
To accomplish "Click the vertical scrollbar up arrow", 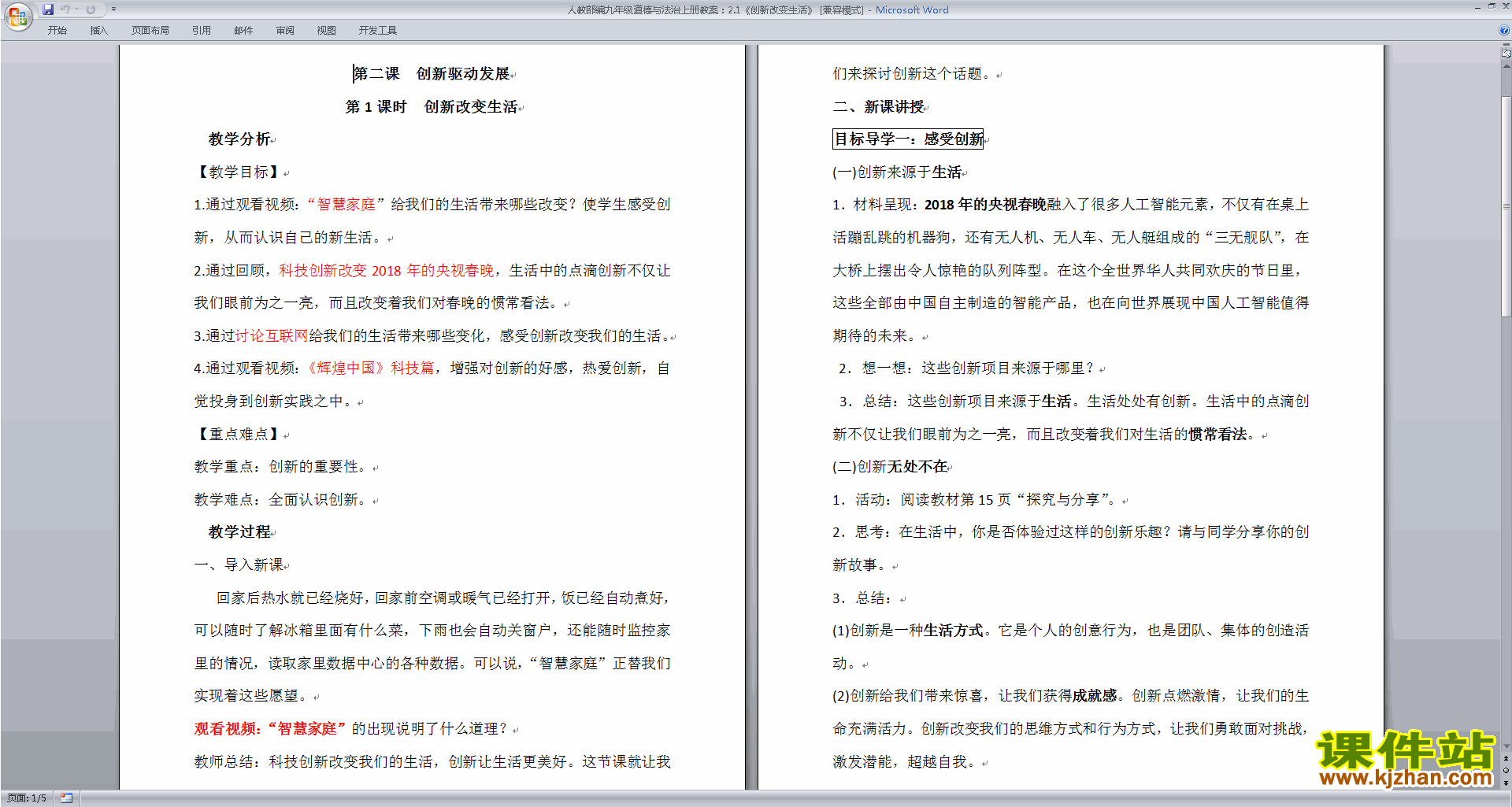I will (x=1506, y=66).
